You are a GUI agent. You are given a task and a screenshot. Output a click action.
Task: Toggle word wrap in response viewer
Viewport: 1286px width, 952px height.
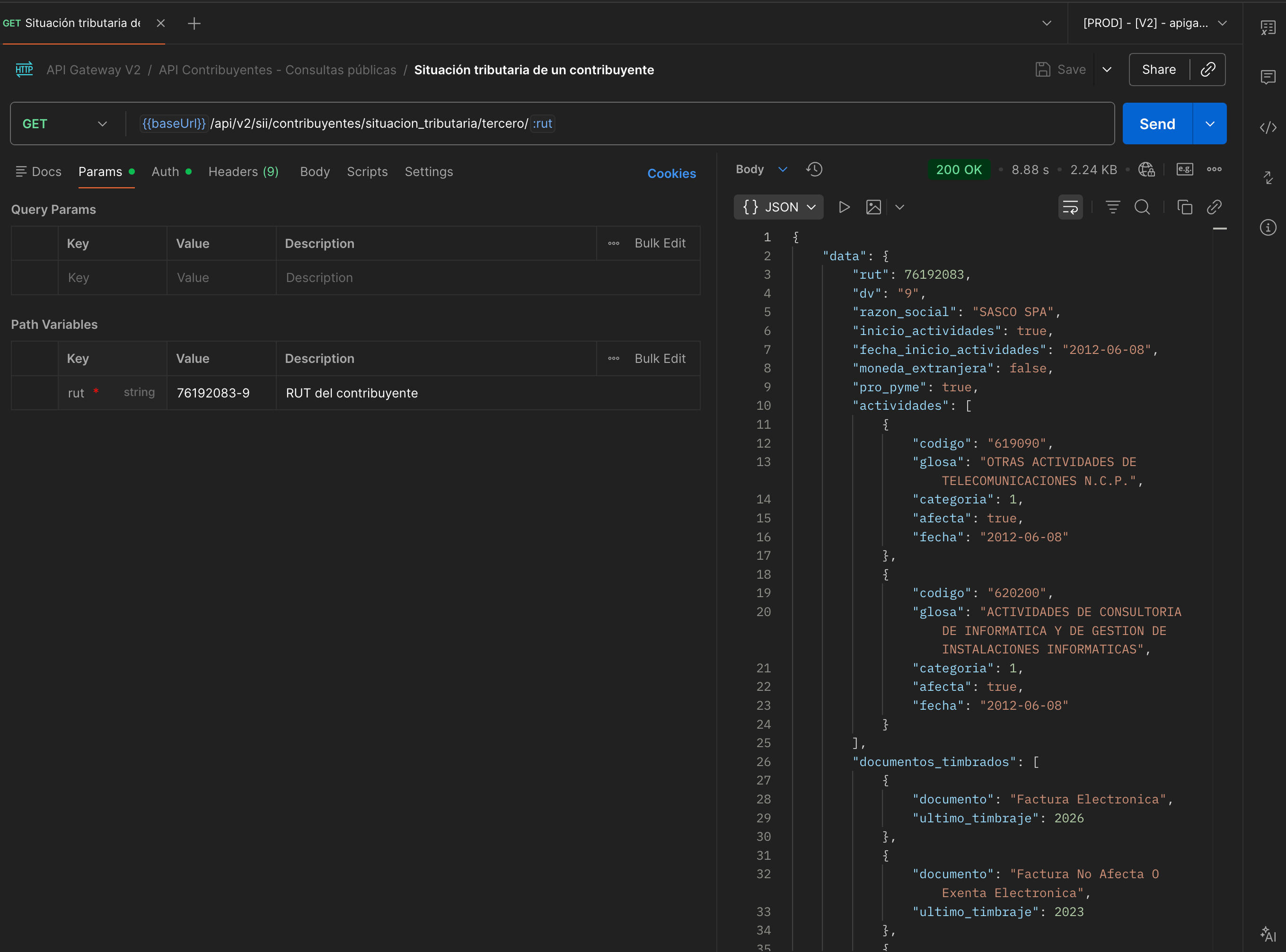coord(1070,207)
